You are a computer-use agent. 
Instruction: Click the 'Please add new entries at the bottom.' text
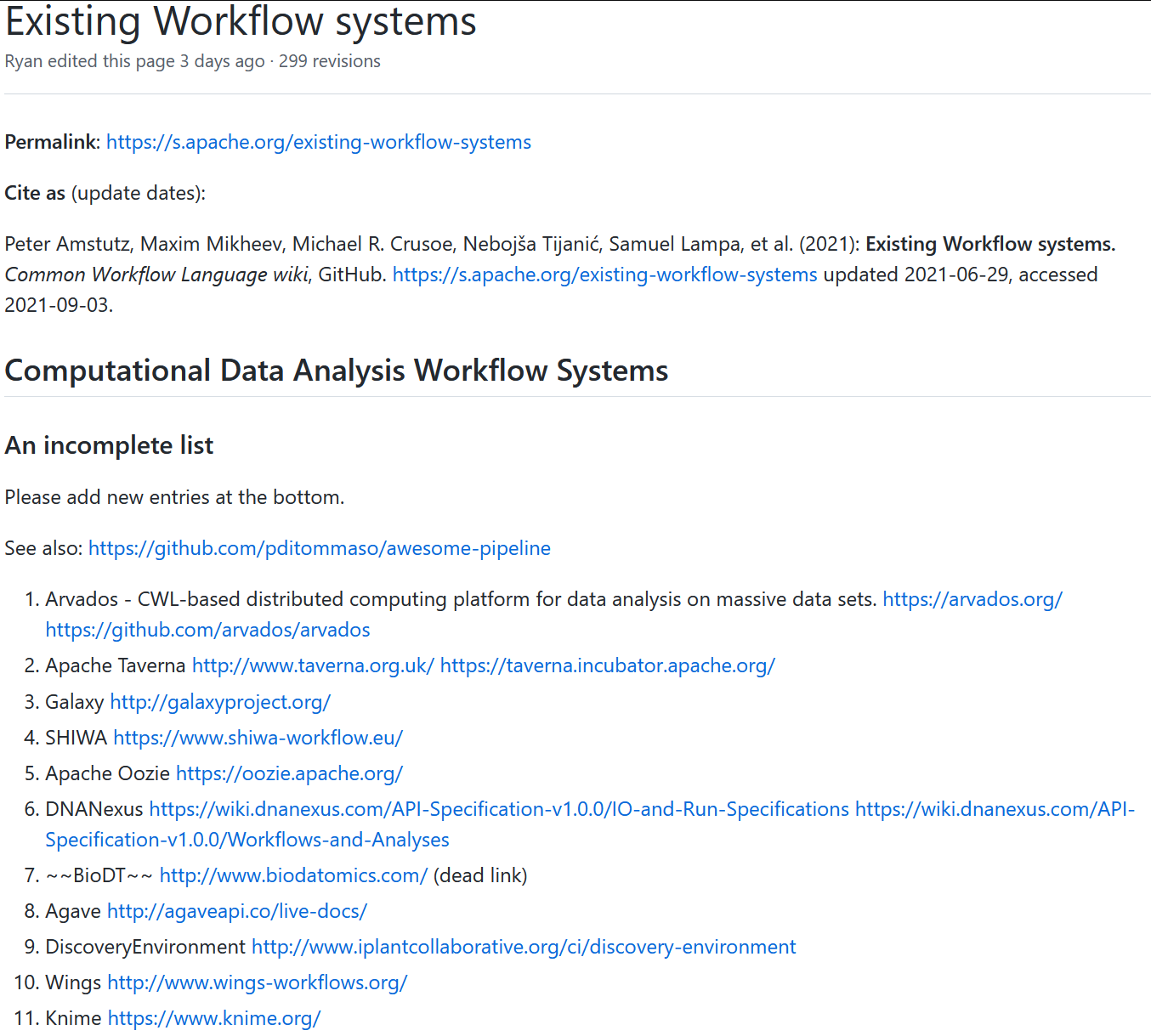[x=174, y=497]
